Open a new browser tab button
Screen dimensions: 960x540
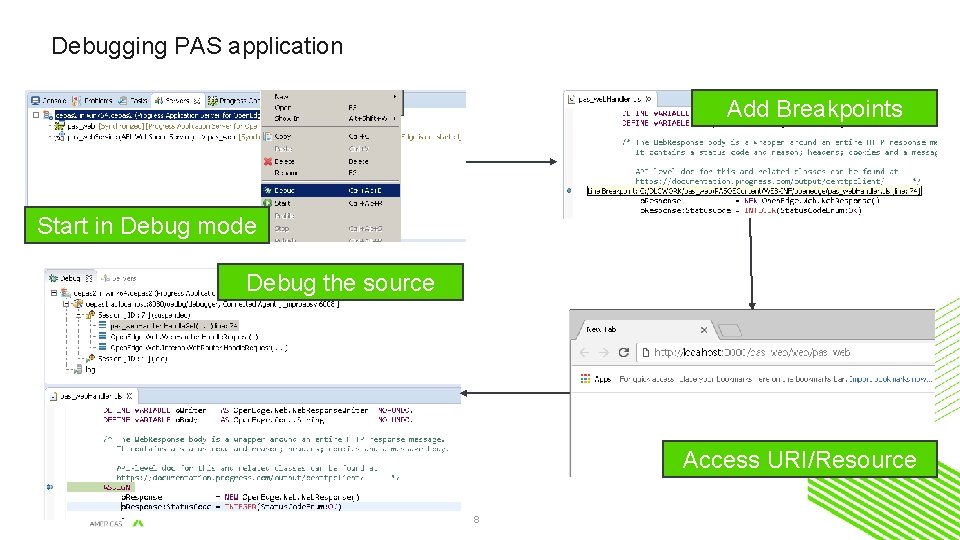[x=729, y=331]
